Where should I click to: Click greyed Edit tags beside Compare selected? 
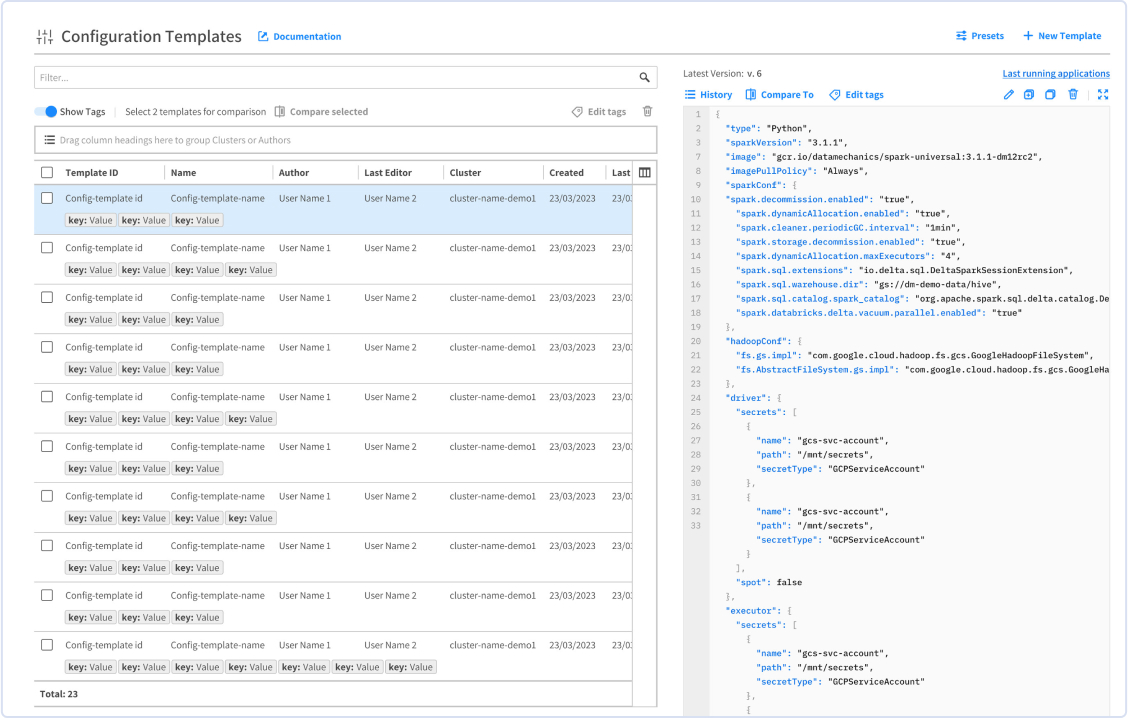599,112
